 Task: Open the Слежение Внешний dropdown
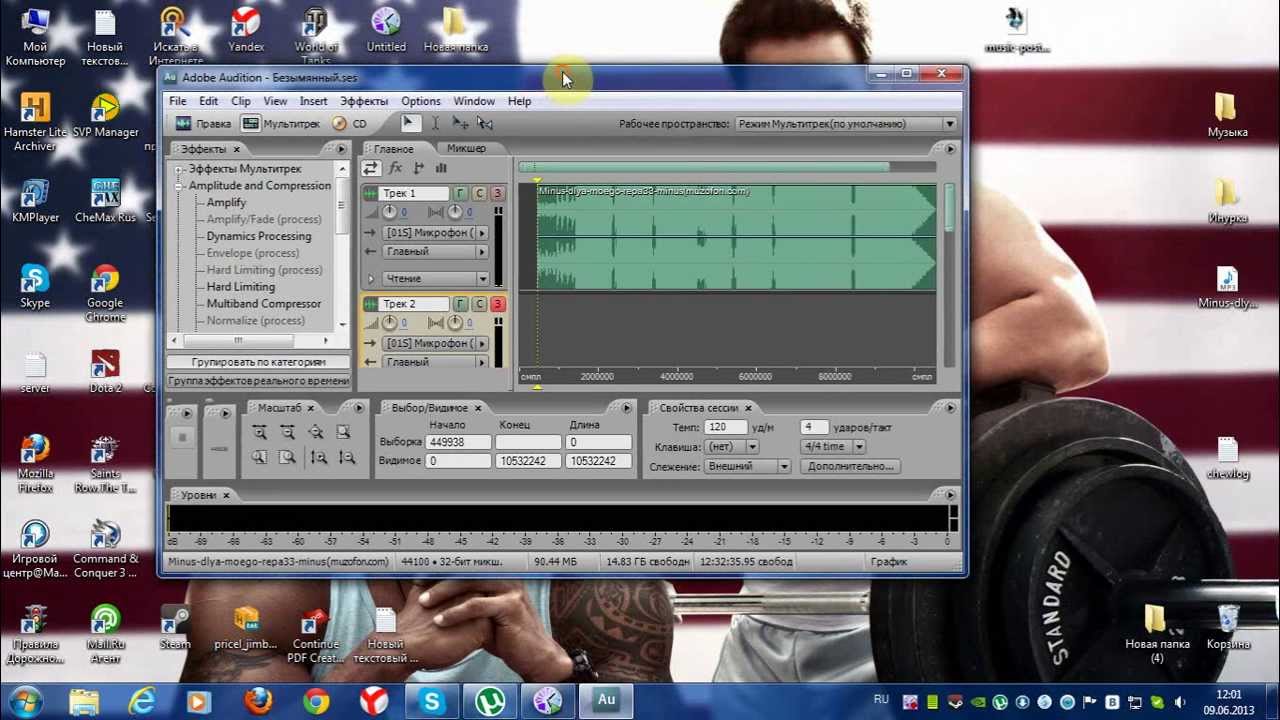tap(747, 466)
